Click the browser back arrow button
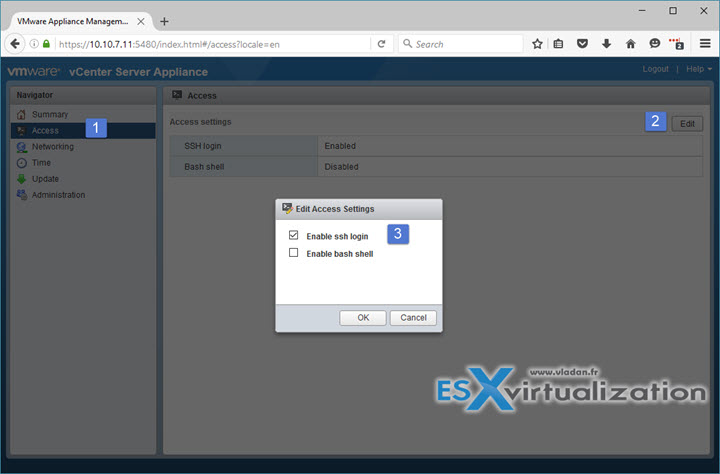 (x=15, y=44)
